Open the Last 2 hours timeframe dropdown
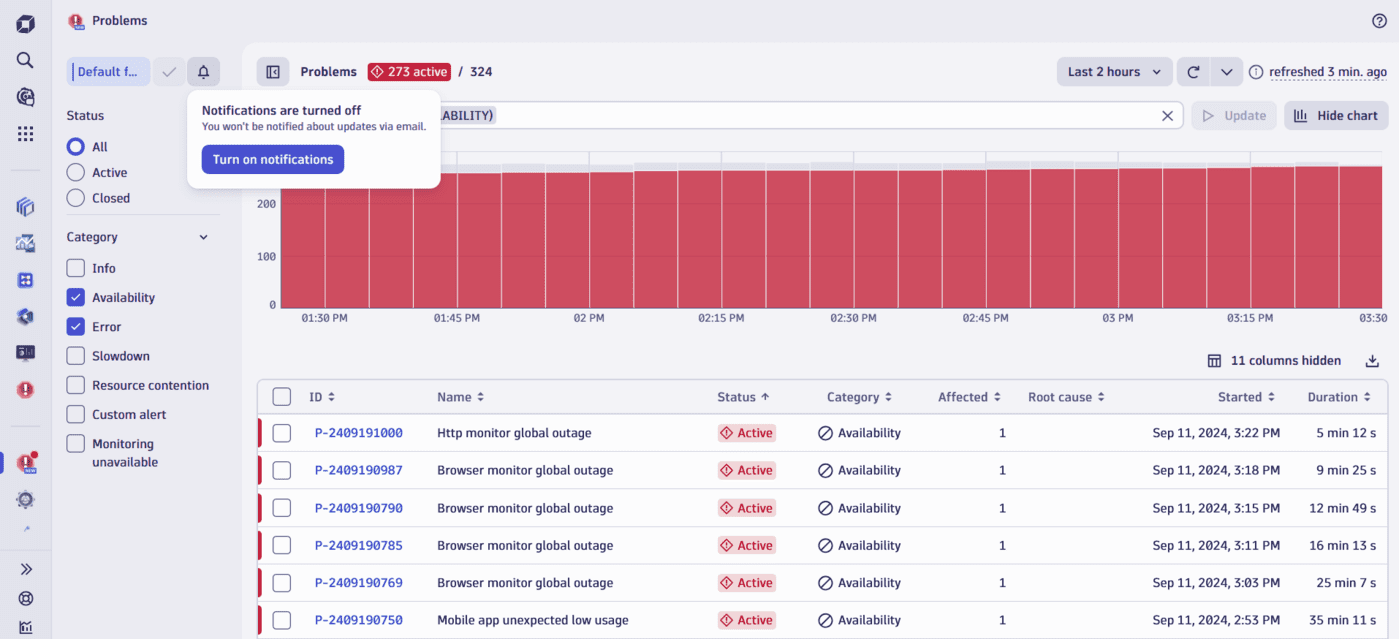 pyautogui.click(x=1113, y=71)
